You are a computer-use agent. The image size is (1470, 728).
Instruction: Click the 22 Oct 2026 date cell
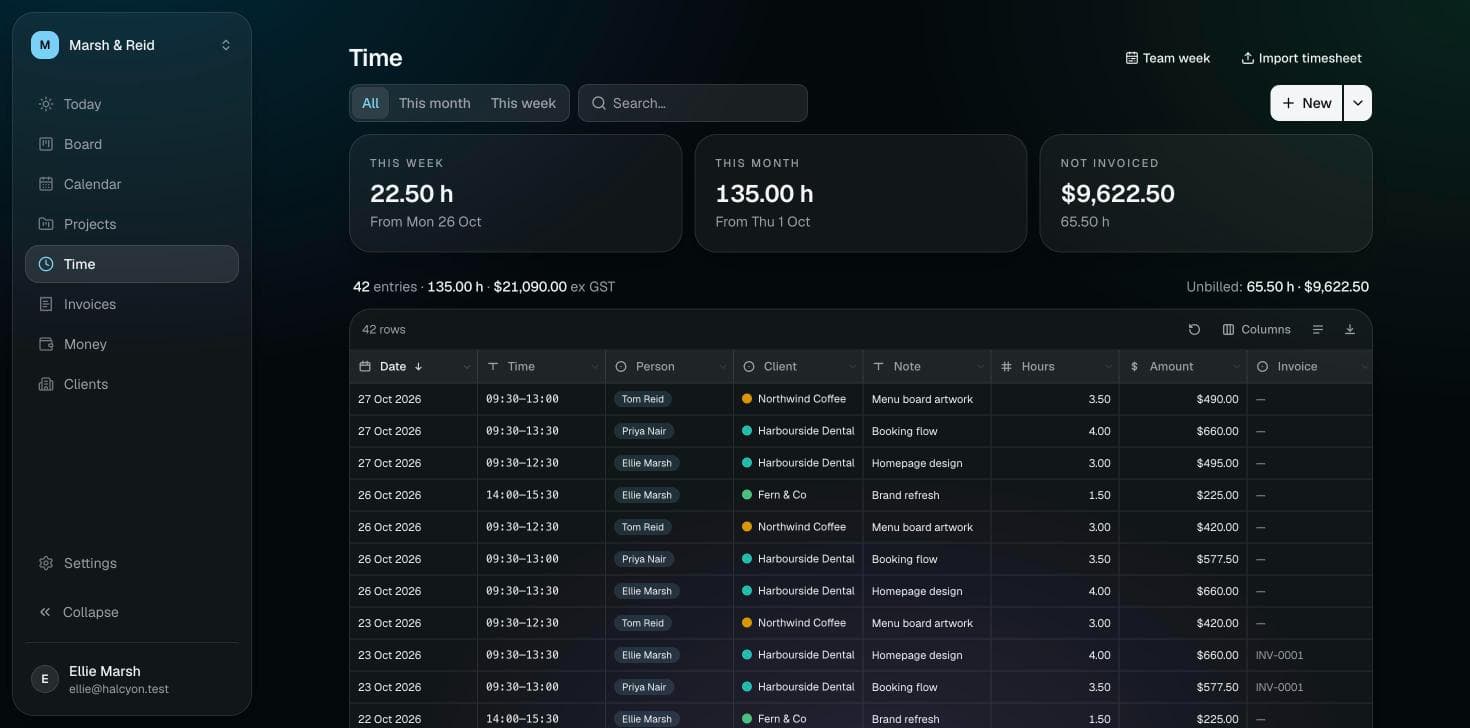coord(414,719)
